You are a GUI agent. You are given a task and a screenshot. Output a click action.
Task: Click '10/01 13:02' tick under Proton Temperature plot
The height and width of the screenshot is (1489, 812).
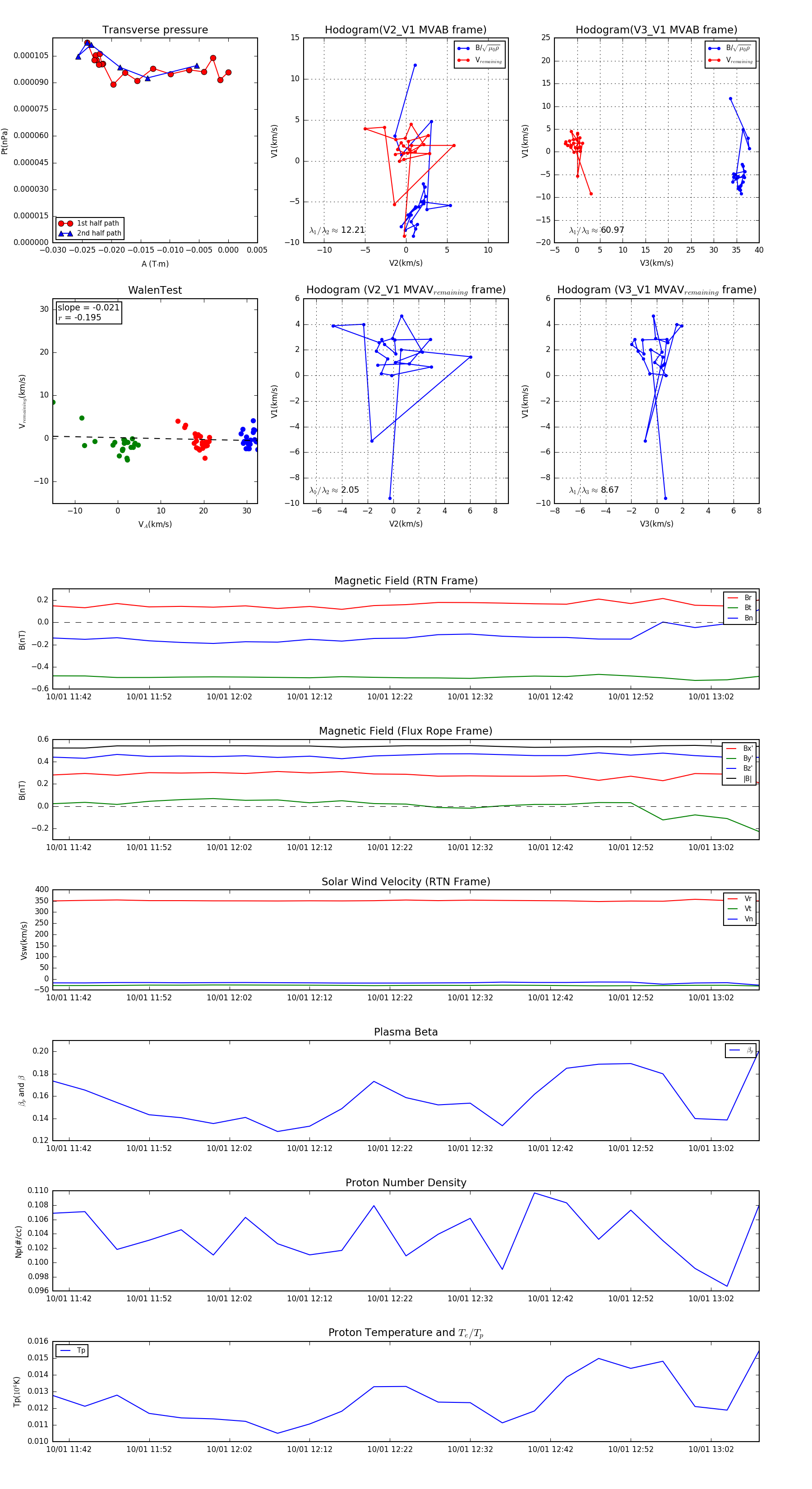(711, 1449)
